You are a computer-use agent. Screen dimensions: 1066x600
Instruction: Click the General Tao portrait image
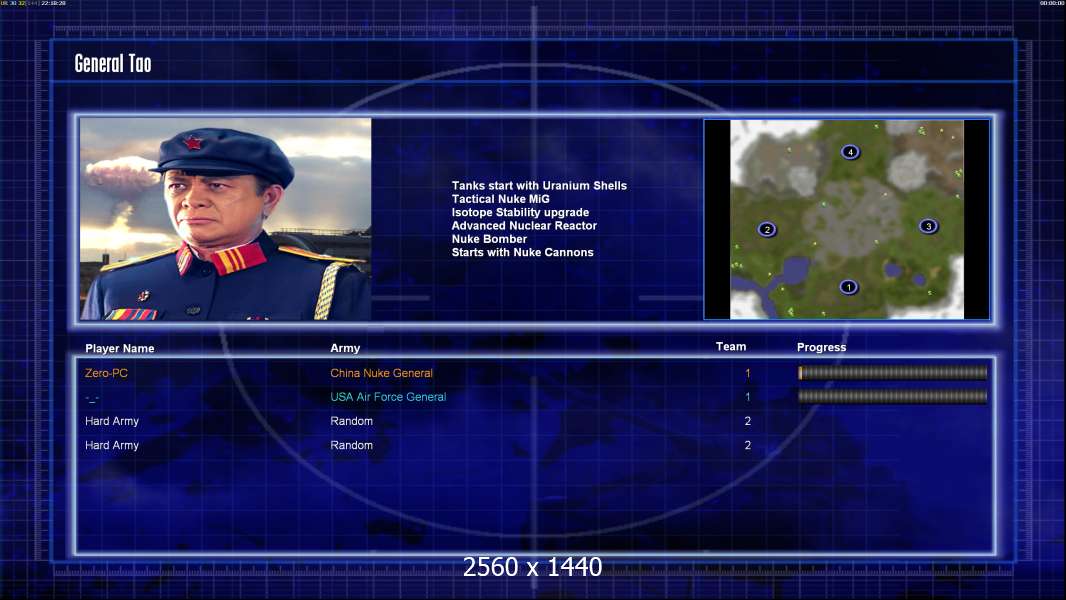226,219
